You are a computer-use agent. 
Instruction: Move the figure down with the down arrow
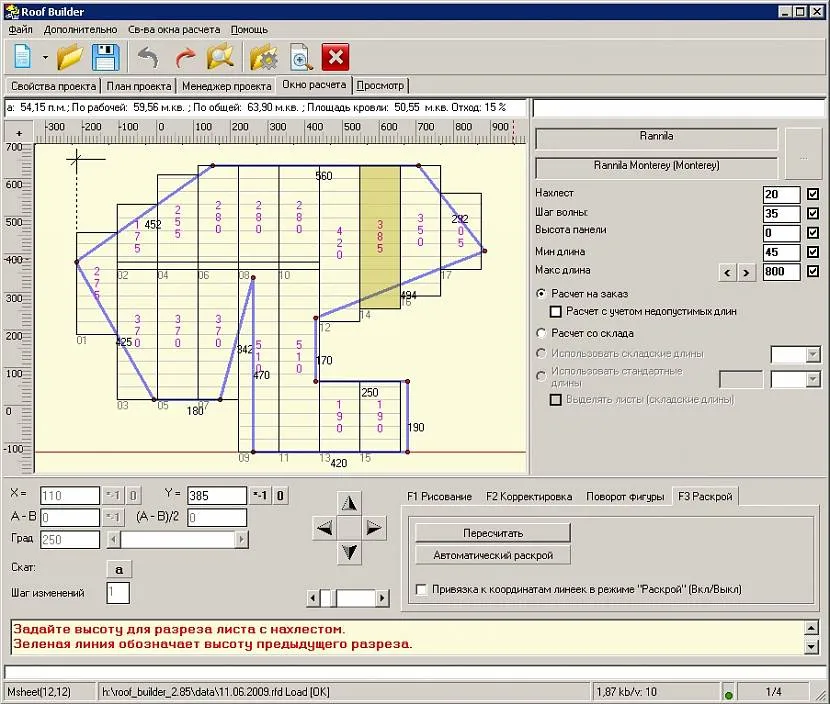(x=349, y=552)
